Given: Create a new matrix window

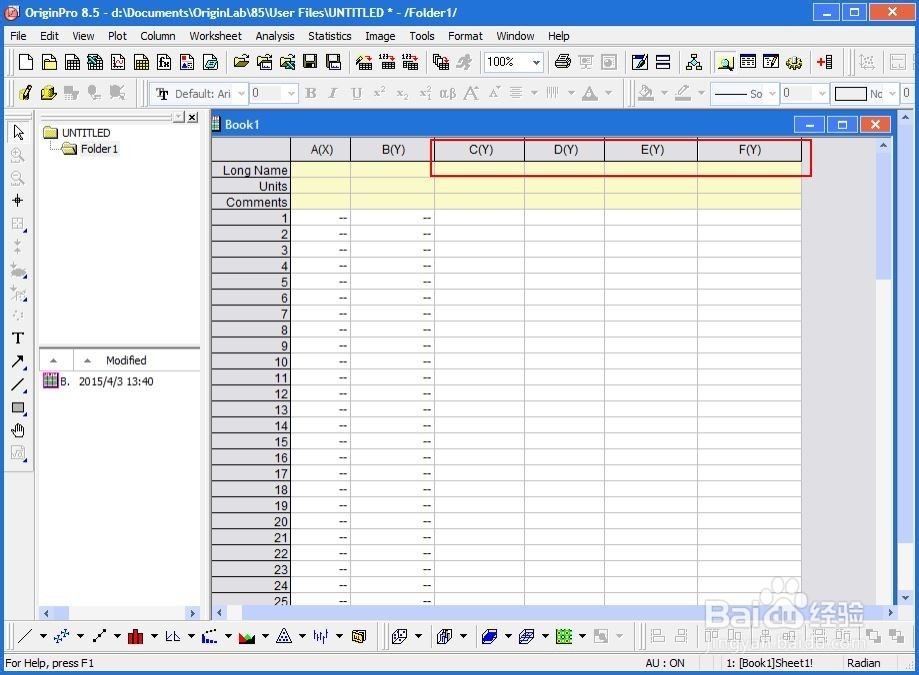Looking at the screenshot, I should click(141, 62).
